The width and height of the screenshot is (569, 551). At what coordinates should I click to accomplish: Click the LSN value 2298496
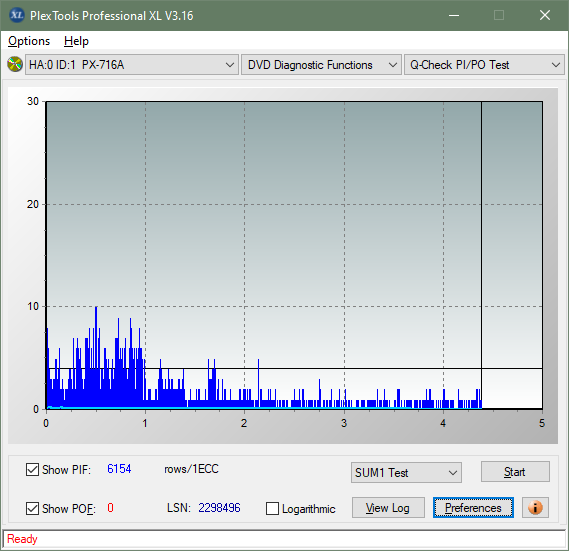click(x=219, y=507)
